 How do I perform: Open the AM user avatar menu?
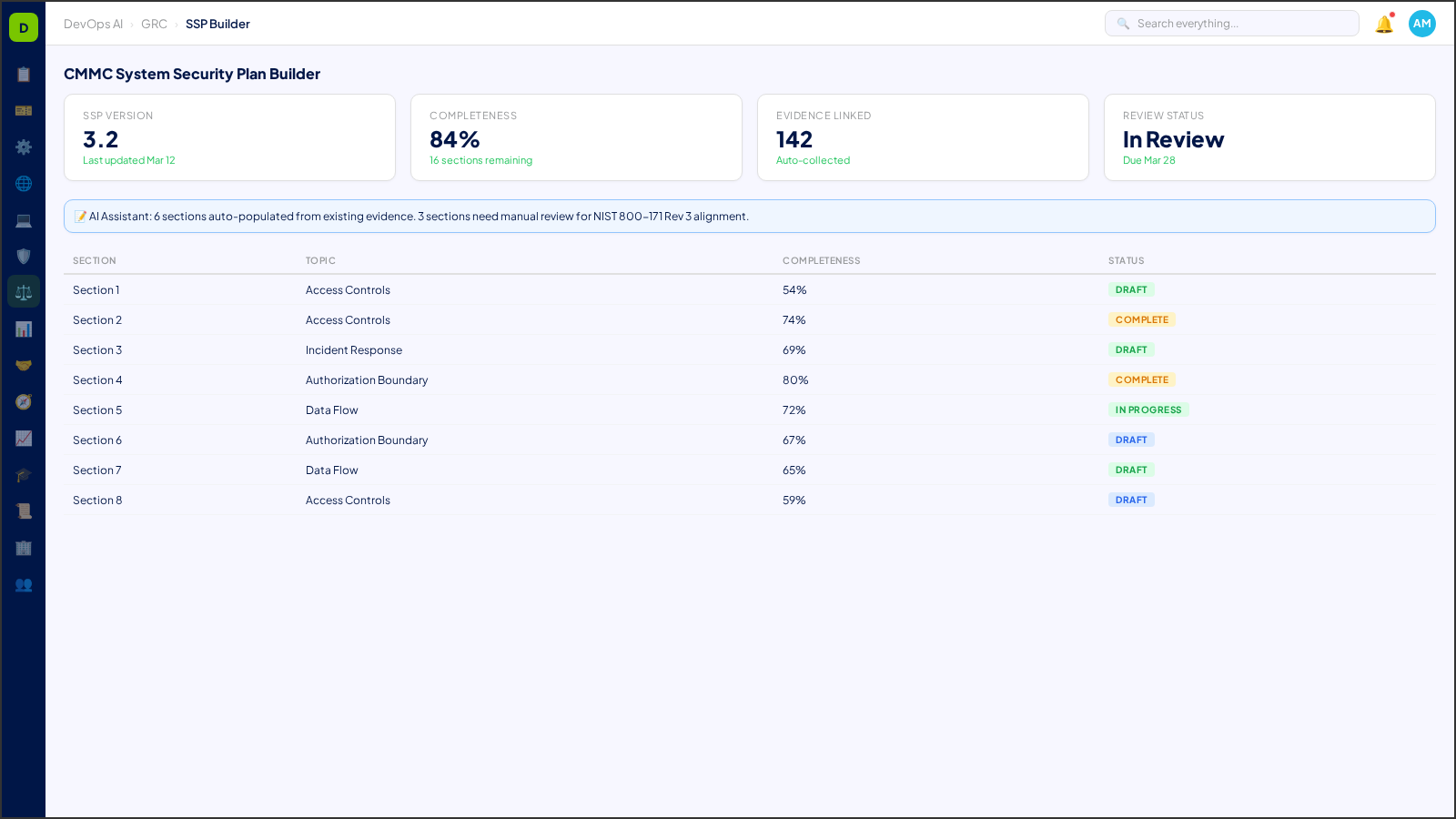tap(1421, 24)
